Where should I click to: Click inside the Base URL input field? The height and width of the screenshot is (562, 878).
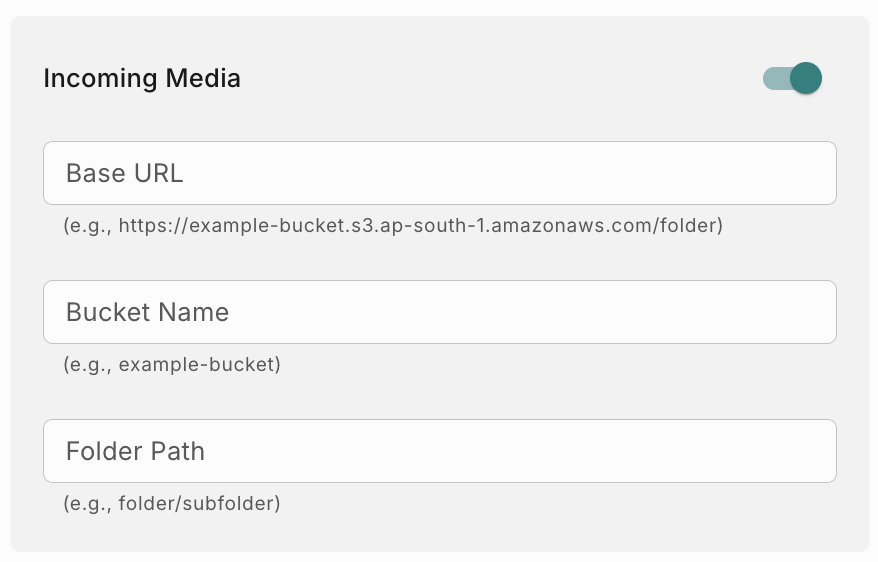point(440,173)
